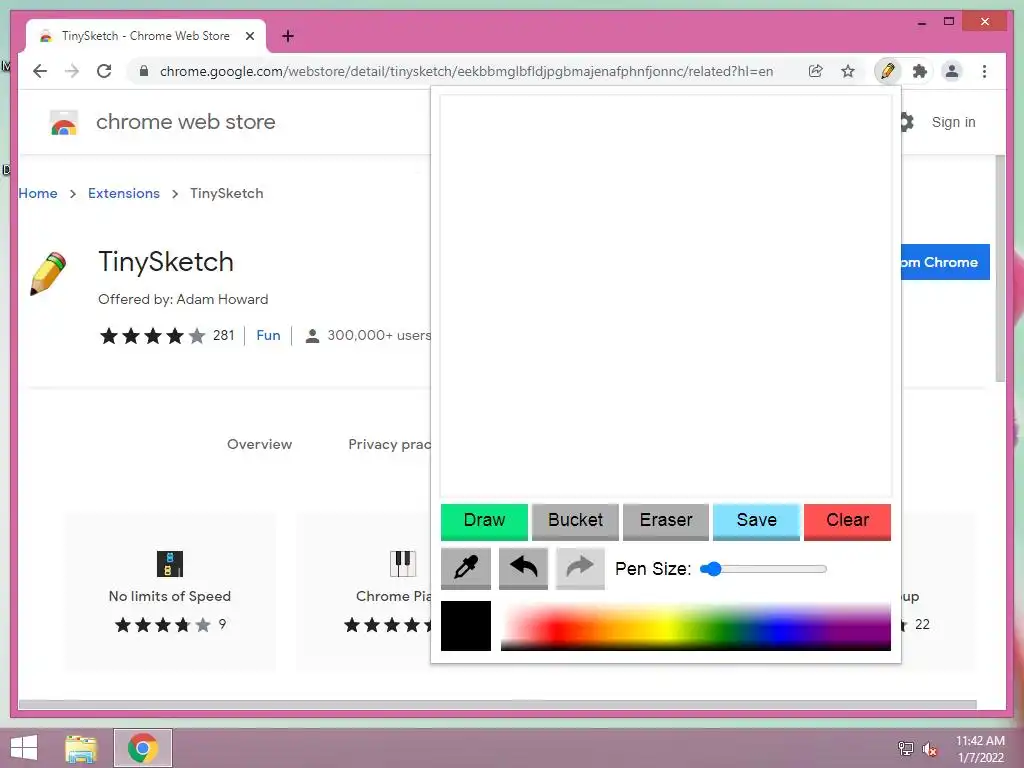Click the network tray icon
Image resolution: width=1024 pixels, height=768 pixels.
click(x=906, y=748)
